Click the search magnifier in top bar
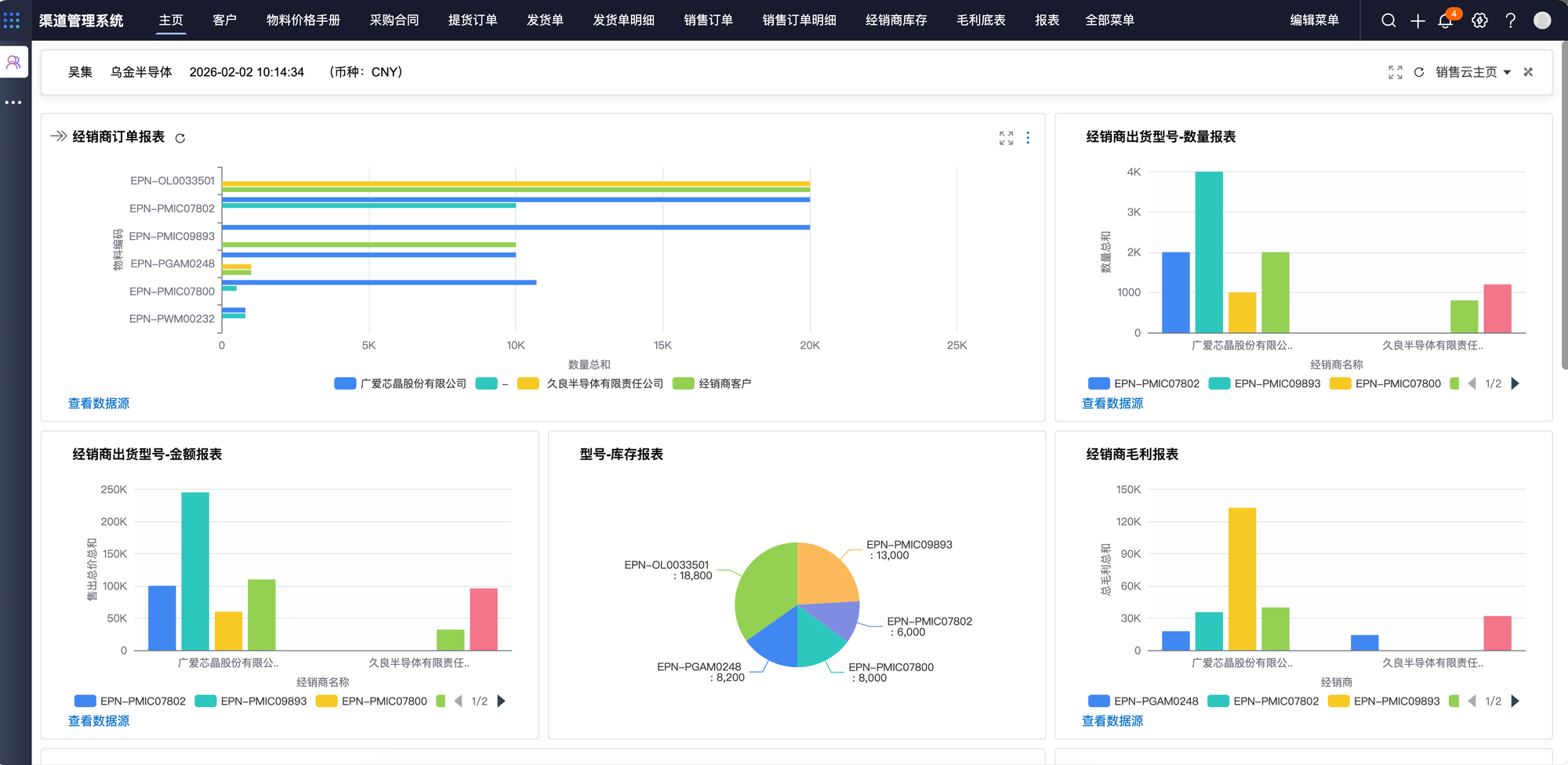This screenshot has width=1568, height=765. coord(1388,20)
